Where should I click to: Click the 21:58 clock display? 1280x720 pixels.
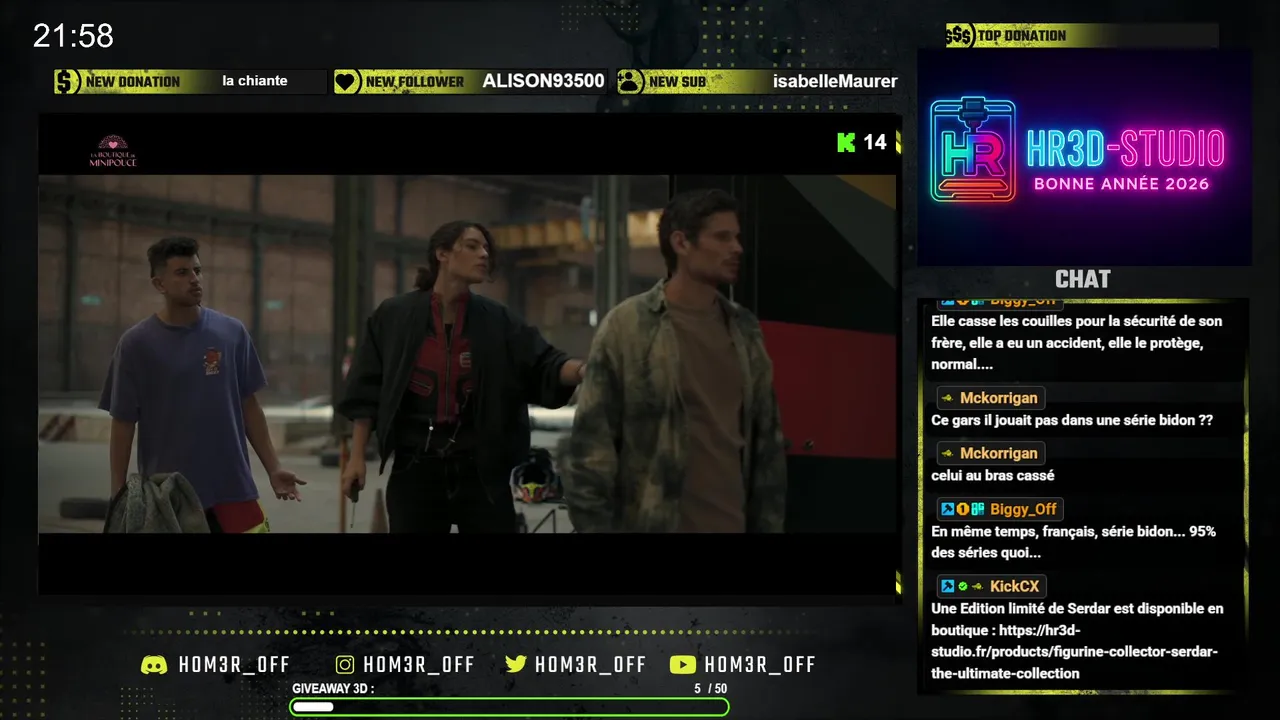[73, 36]
